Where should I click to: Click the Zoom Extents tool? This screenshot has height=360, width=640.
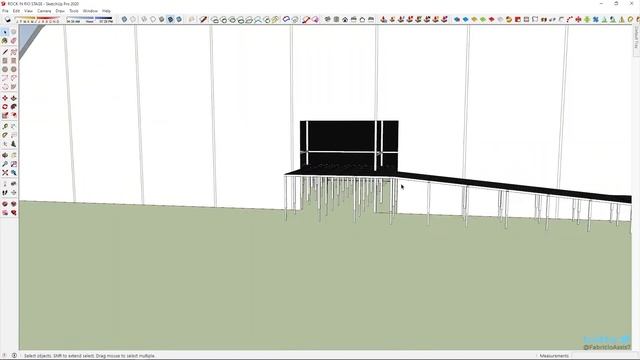(5, 173)
